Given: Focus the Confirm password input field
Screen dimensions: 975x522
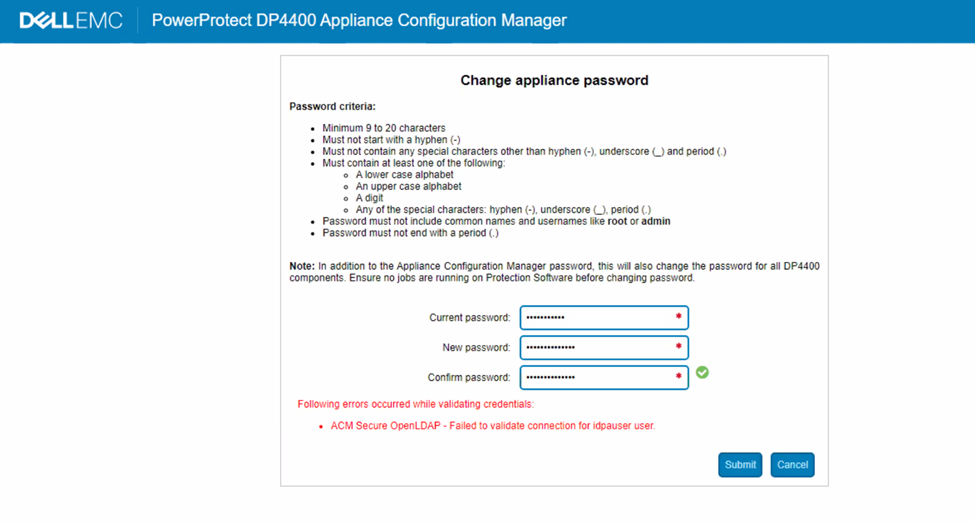Looking at the screenshot, I should click(597, 377).
